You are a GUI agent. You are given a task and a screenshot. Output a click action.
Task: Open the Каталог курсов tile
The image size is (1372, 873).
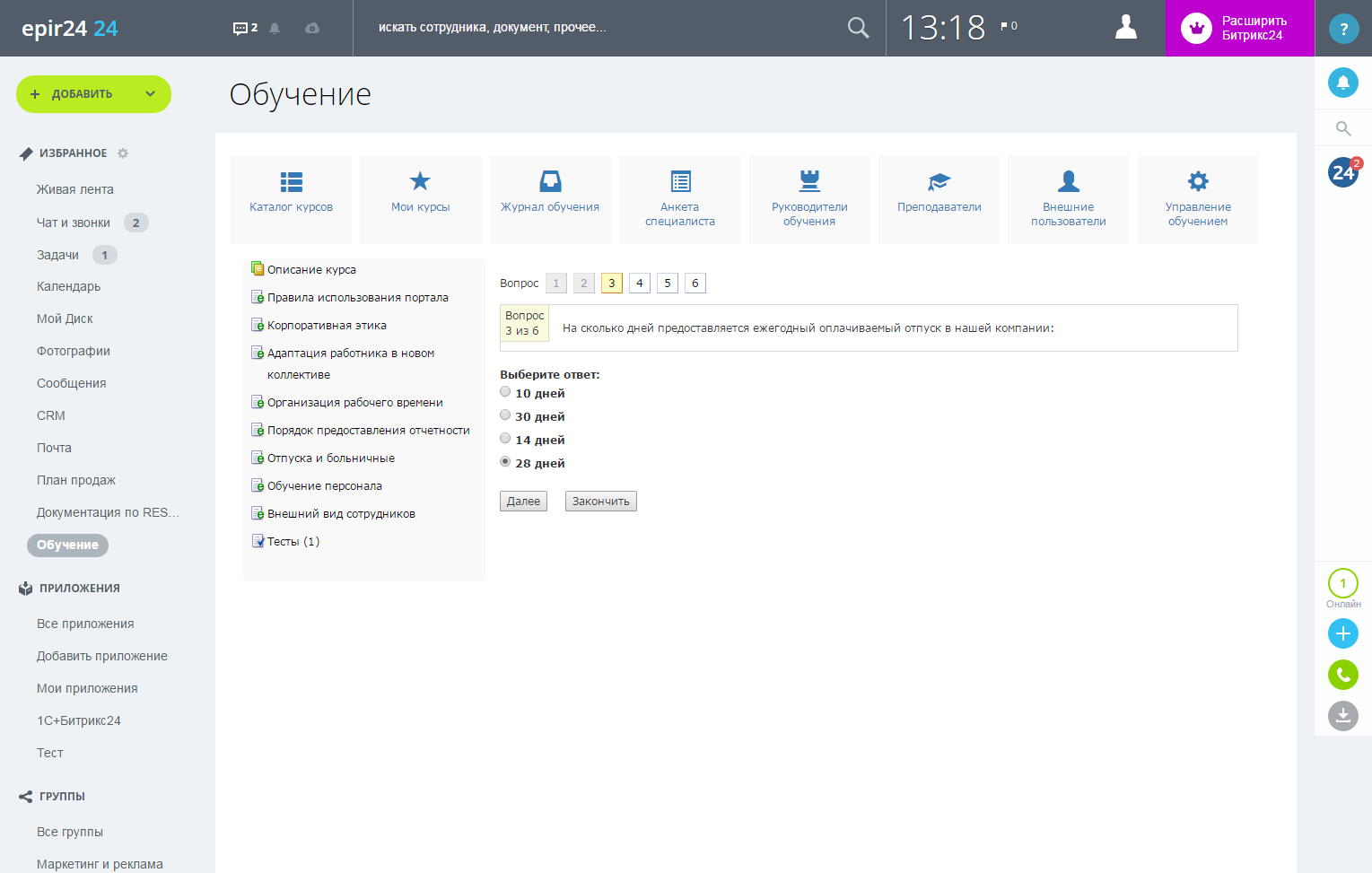[291, 200]
